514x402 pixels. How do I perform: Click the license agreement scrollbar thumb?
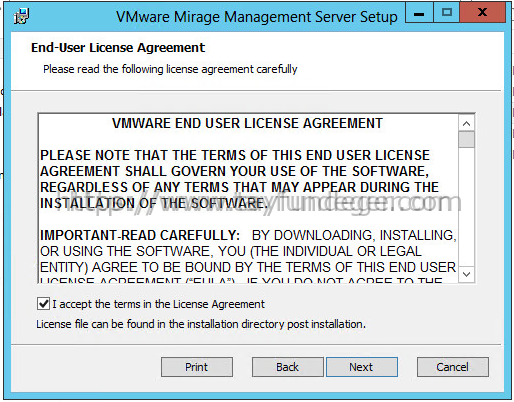pyautogui.click(x=466, y=139)
